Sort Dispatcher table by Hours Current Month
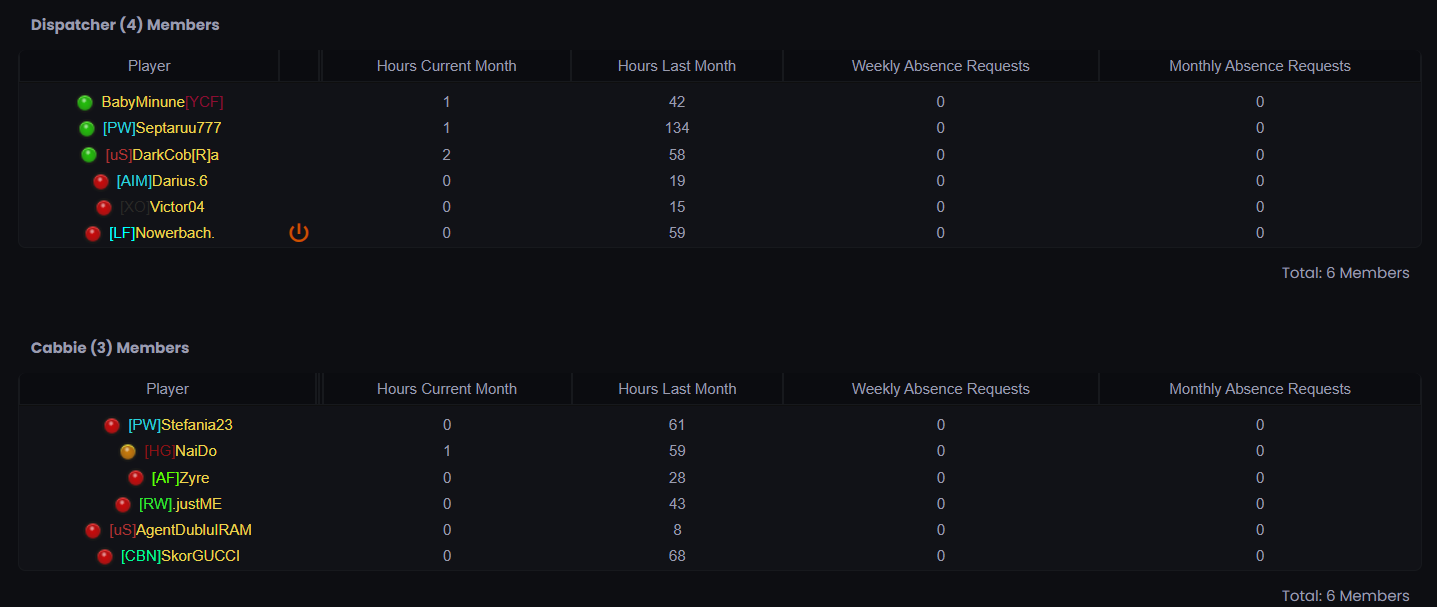Screen dimensions: 1437x607 446,66
